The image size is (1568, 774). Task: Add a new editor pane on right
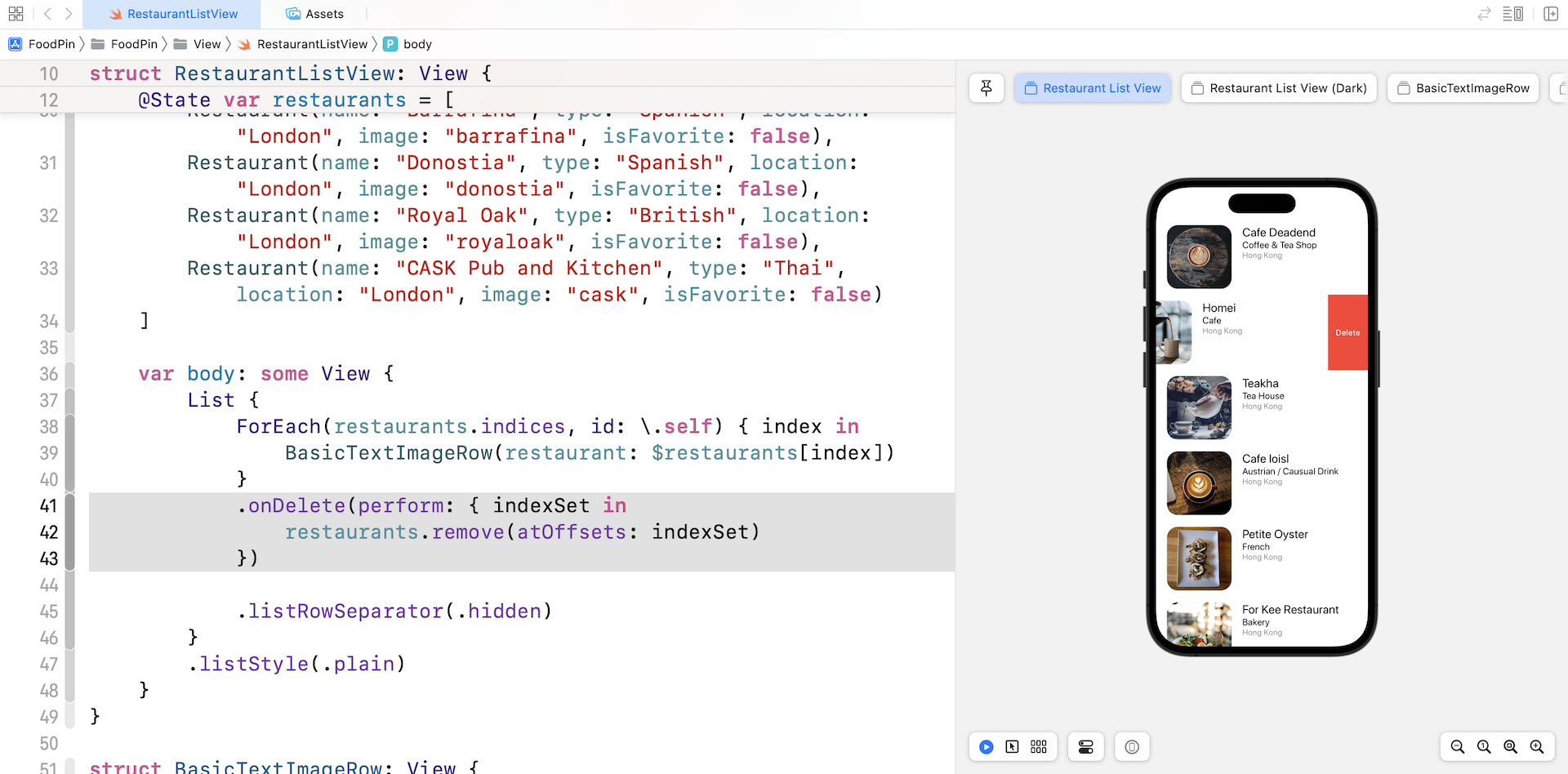(1551, 14)
